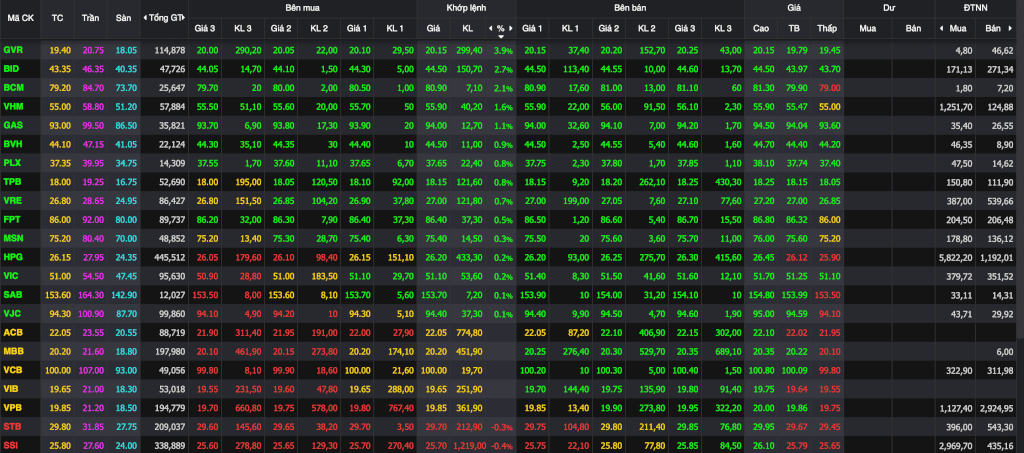
Task: Click VPB buy volume 767,40
Action: 399,407
